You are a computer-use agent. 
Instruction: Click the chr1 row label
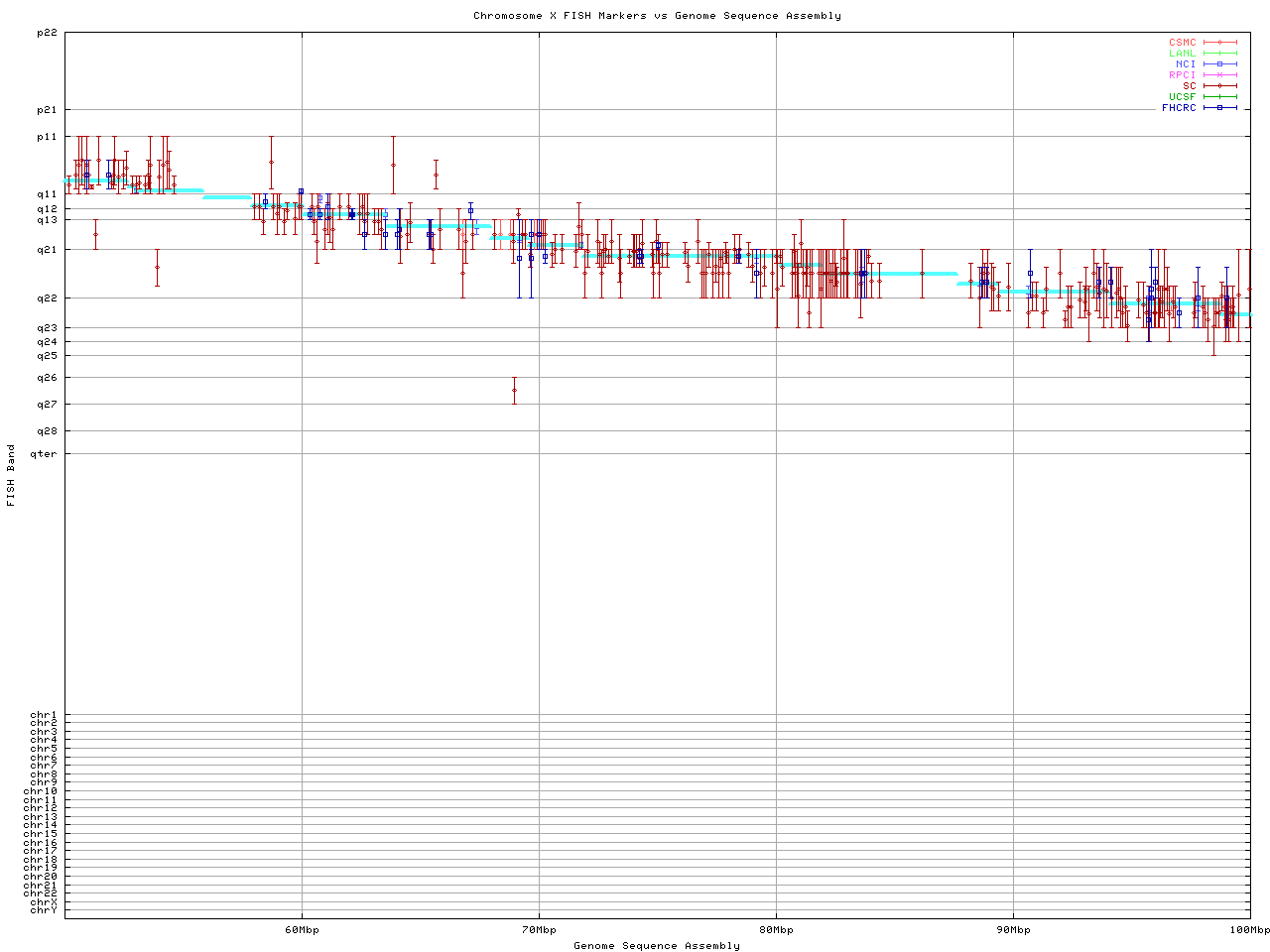[44, 715]
